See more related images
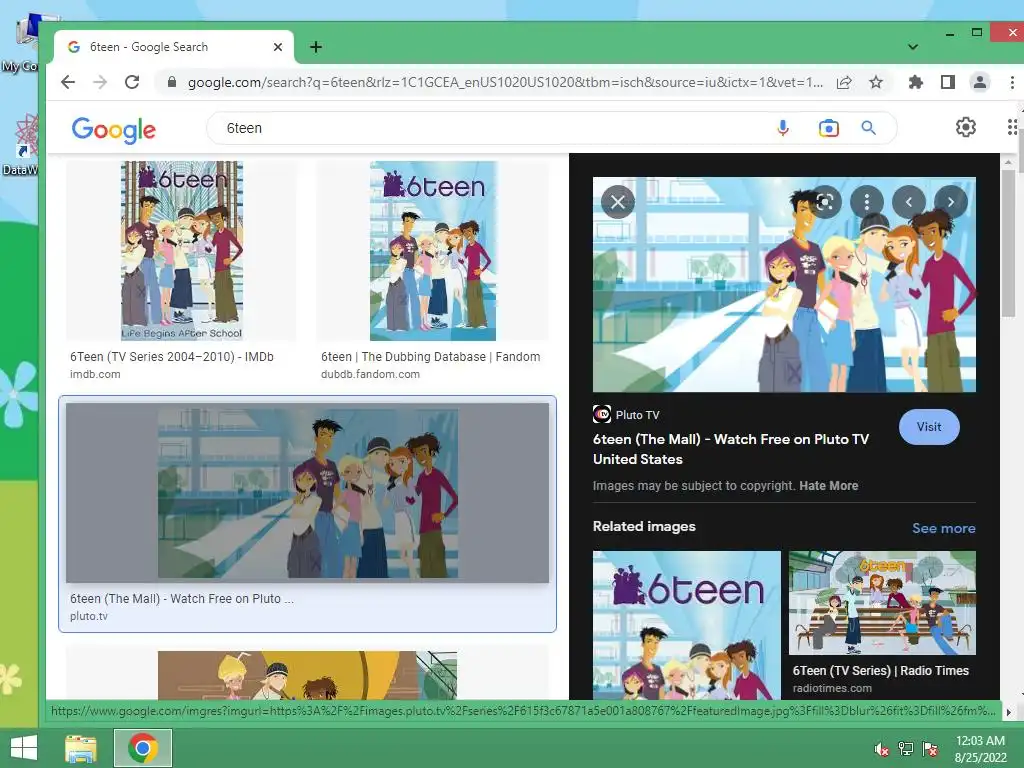The height and width of the screenshot is (768, 1024). pyautogui.click(x=944, y=528)
